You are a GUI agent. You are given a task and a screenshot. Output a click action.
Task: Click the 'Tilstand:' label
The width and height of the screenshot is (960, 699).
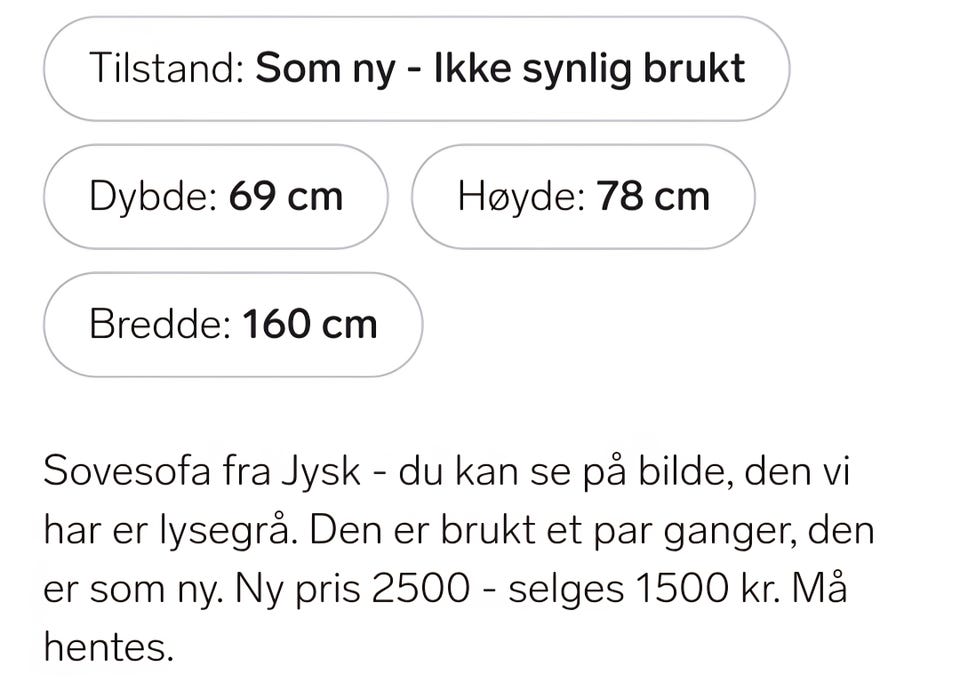pos(167,68)
